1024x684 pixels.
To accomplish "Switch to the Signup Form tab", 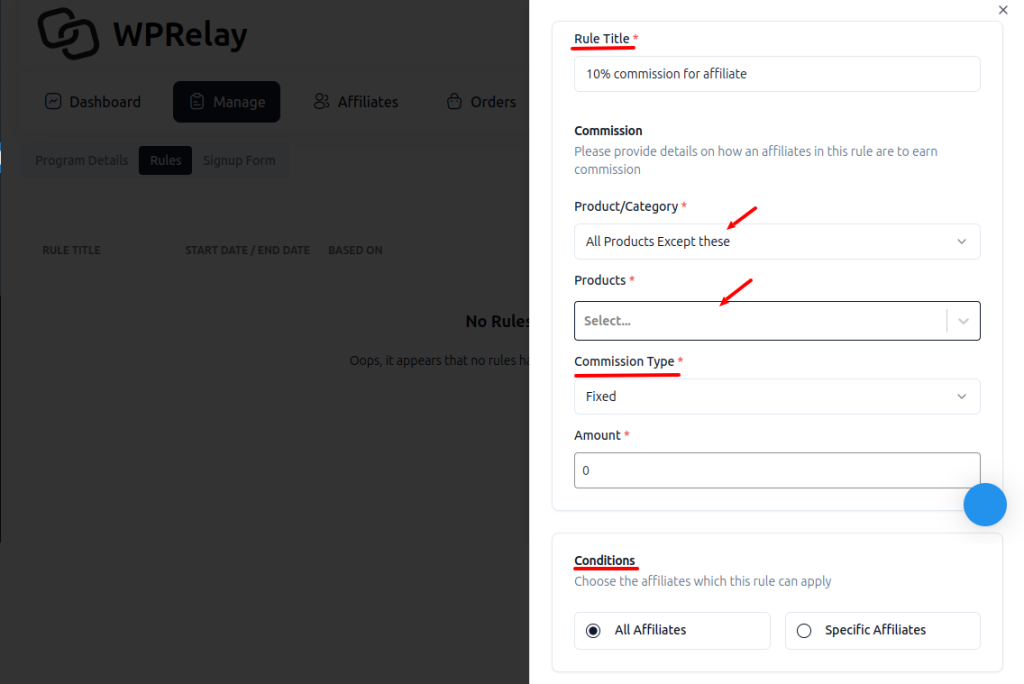I will pyautogui.click(x=239, y=160).
